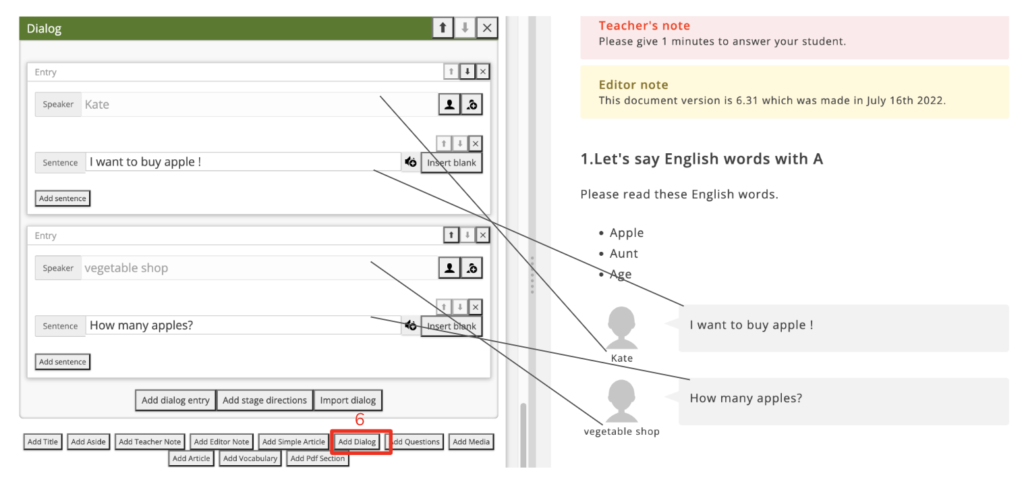Select the person icon for vegetable shop speaker

coord(450,268)
